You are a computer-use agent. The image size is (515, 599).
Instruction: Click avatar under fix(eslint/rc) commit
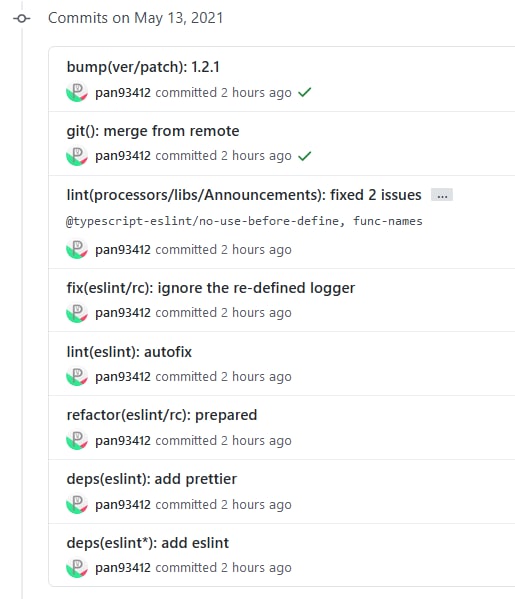[x=77, y=312]
